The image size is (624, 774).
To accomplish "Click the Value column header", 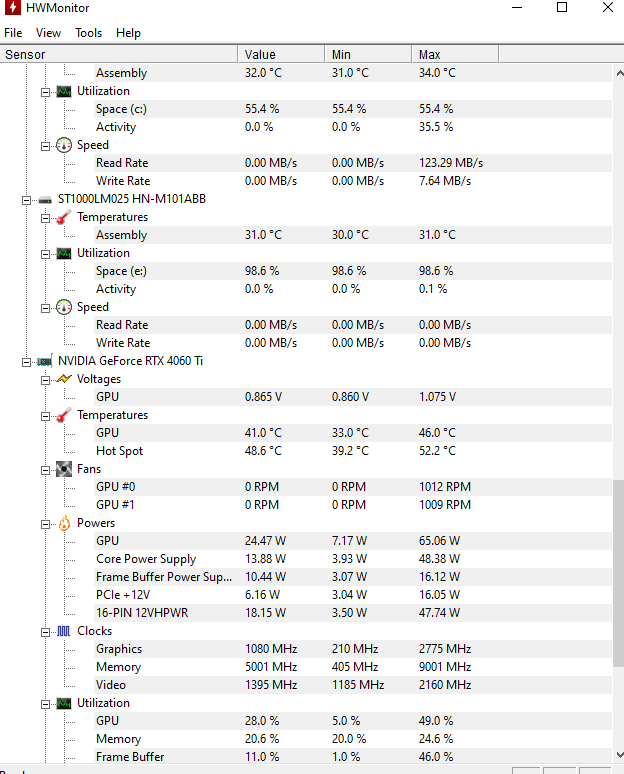I will [281, 54].
